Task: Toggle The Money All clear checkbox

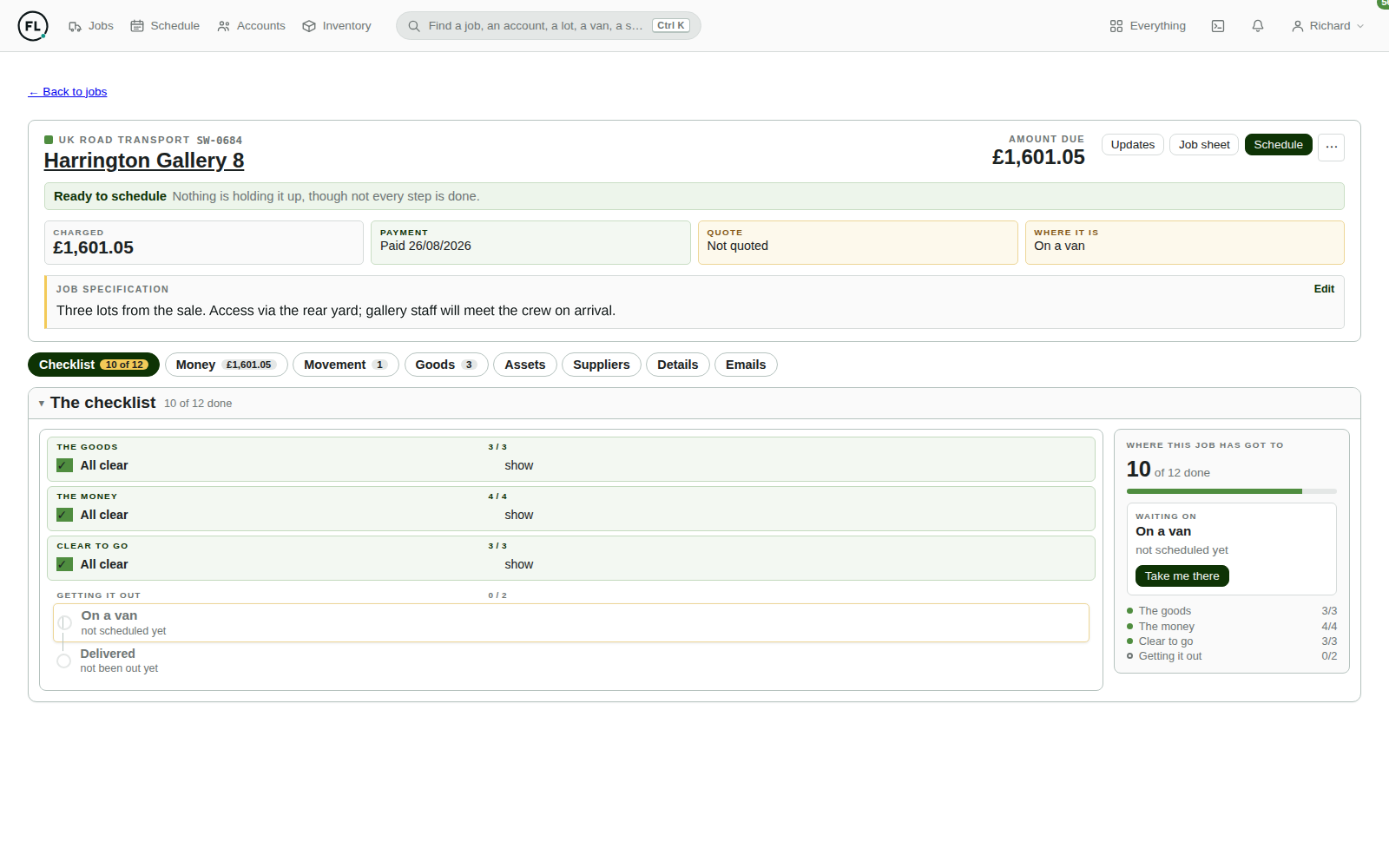Action: click(64, 515)
